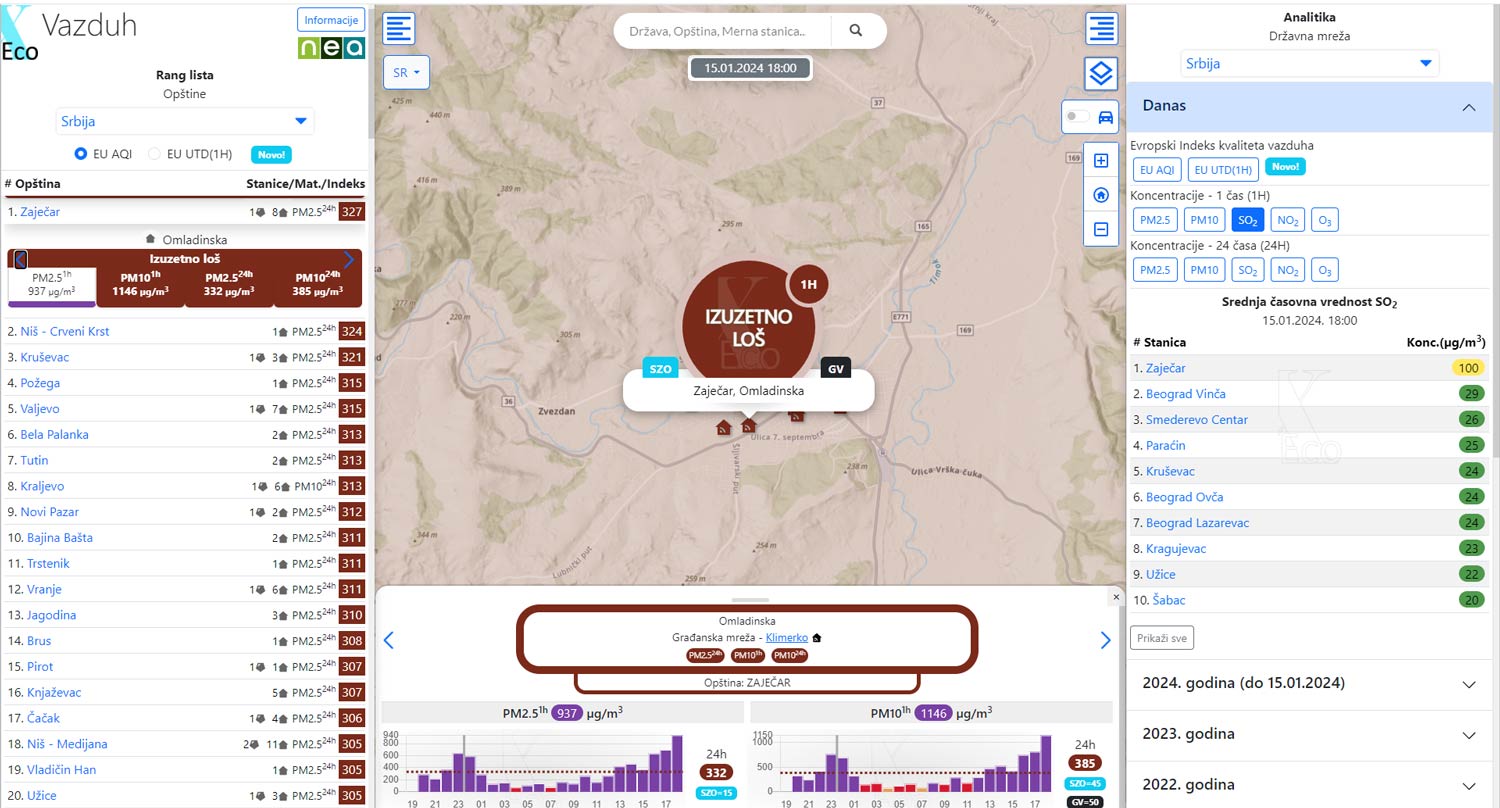Click the search magnifier icon

tap(856, 31)
